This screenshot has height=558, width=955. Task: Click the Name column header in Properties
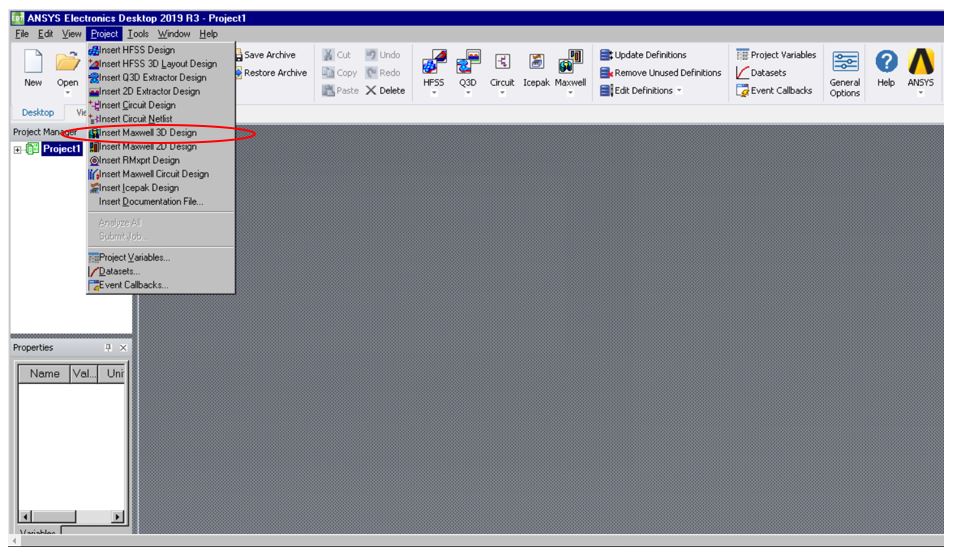tap(44, 373)
